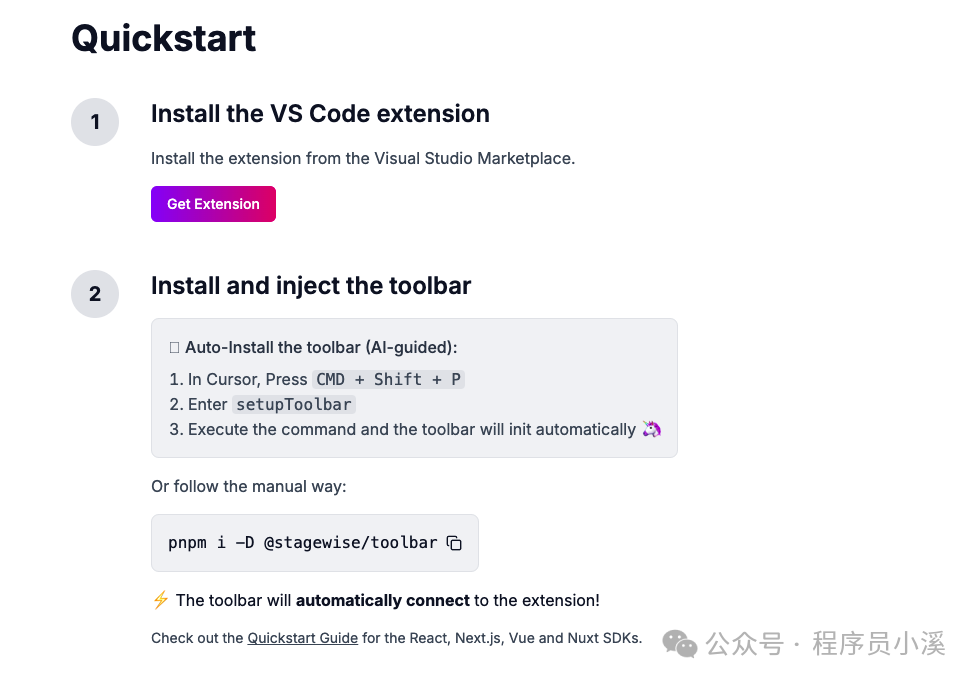Viewport: 976px width, 682px height.
Task: Click the CMD + Shift + P shortcut chip
Action: pyautogui.click(x=389, y=379)
